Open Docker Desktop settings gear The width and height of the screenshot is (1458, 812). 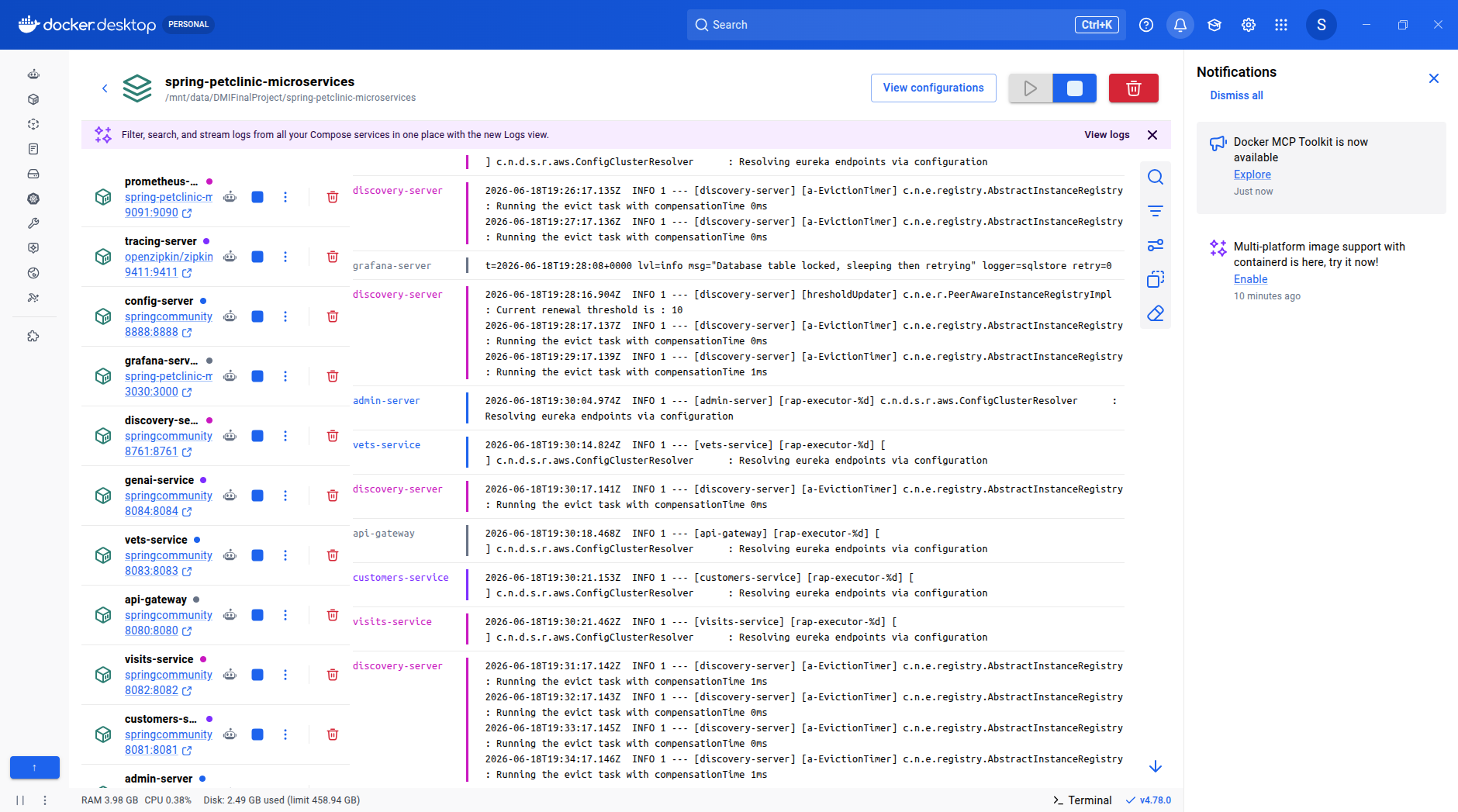tap(1249, 25)
